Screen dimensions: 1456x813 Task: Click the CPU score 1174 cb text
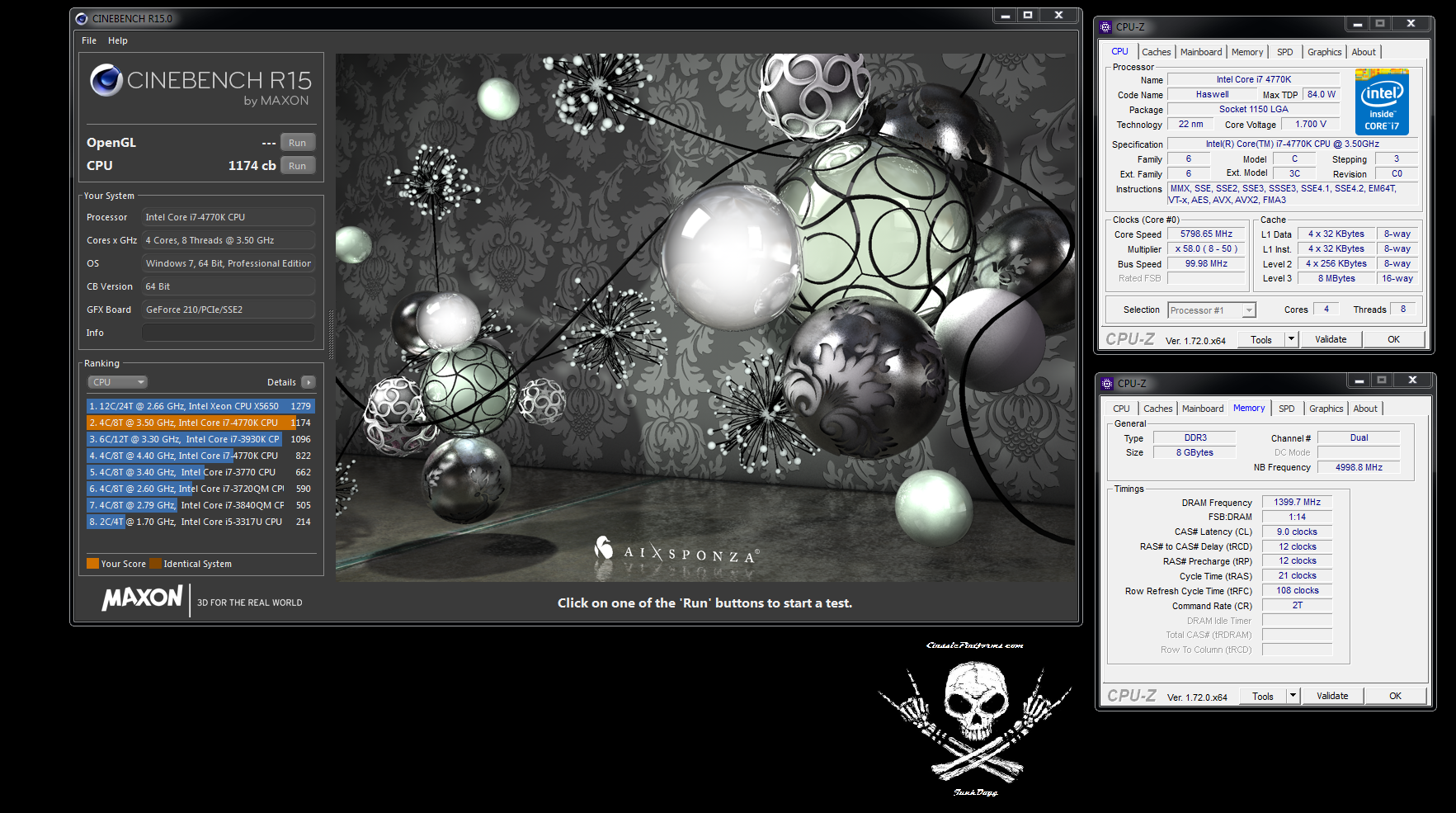(252, 166)
